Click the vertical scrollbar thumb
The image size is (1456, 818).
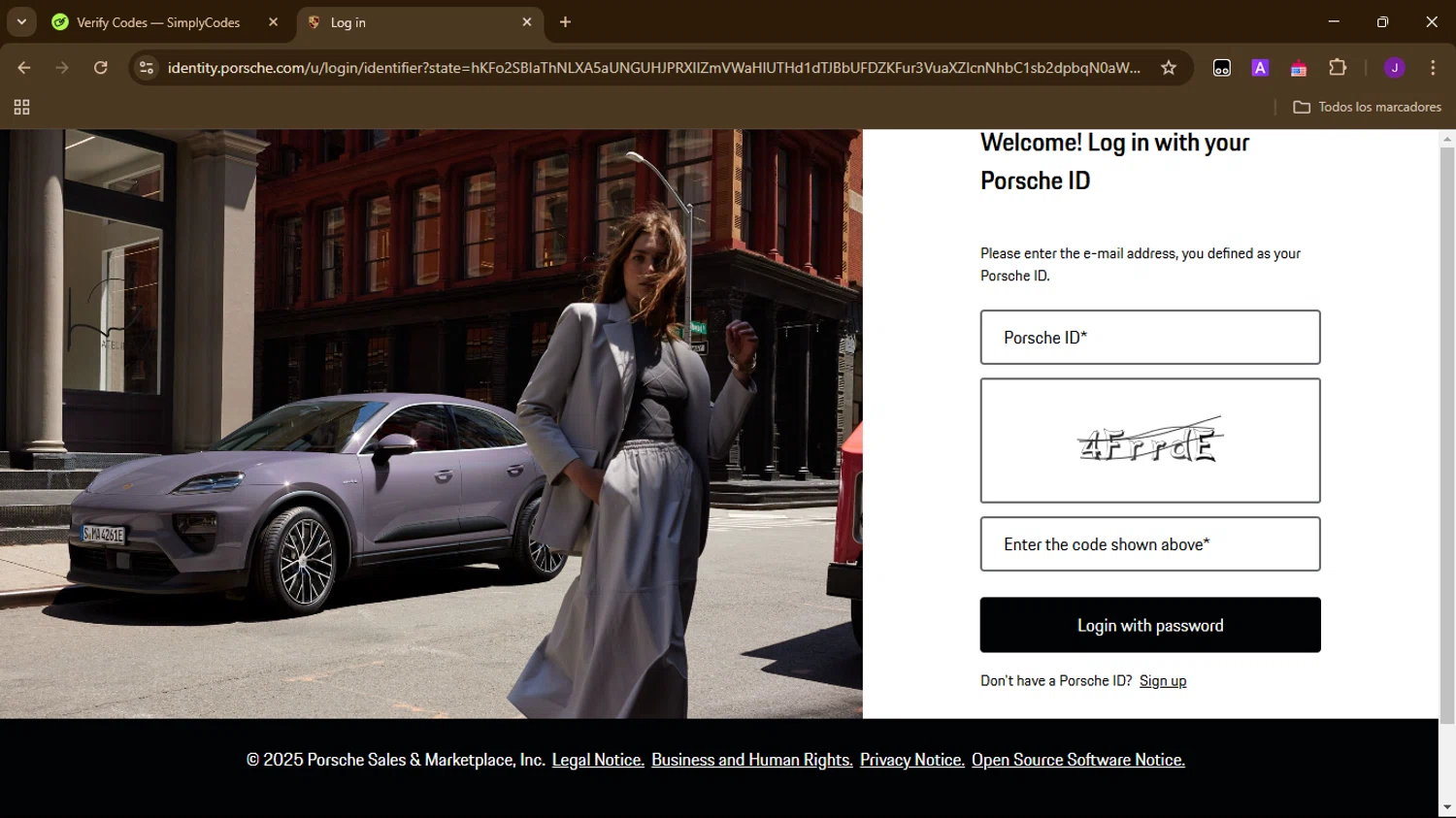[x=1447, y=436]
